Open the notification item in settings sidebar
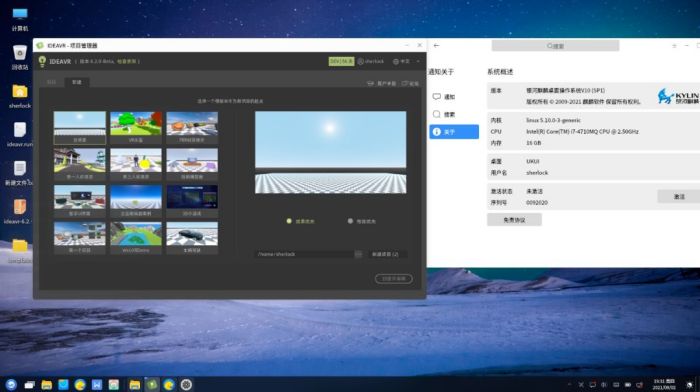Image resolution: width=700 pixels, height=392 pixels. click(x=454, y=96)
